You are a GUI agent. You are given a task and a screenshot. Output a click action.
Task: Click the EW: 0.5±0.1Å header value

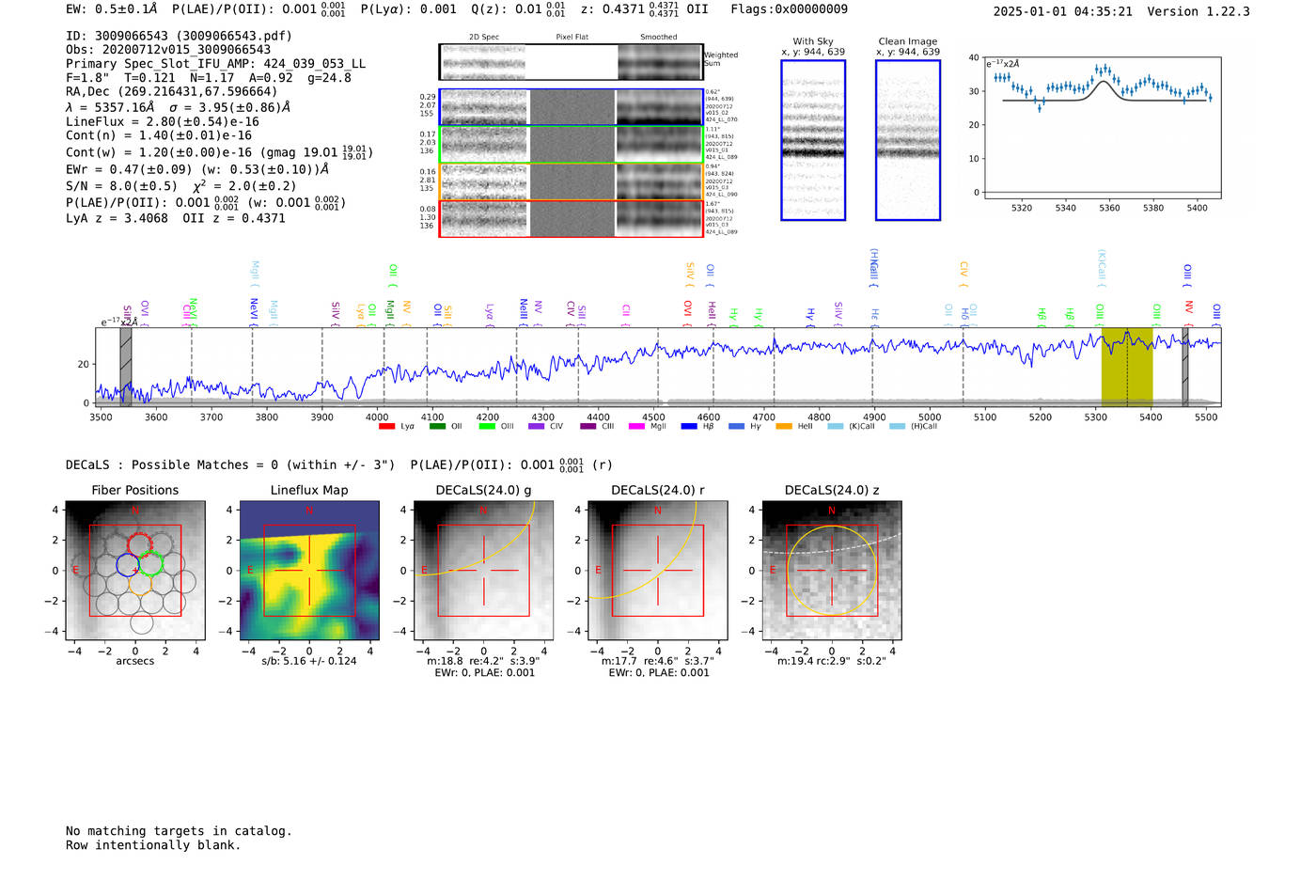(112, 9)
